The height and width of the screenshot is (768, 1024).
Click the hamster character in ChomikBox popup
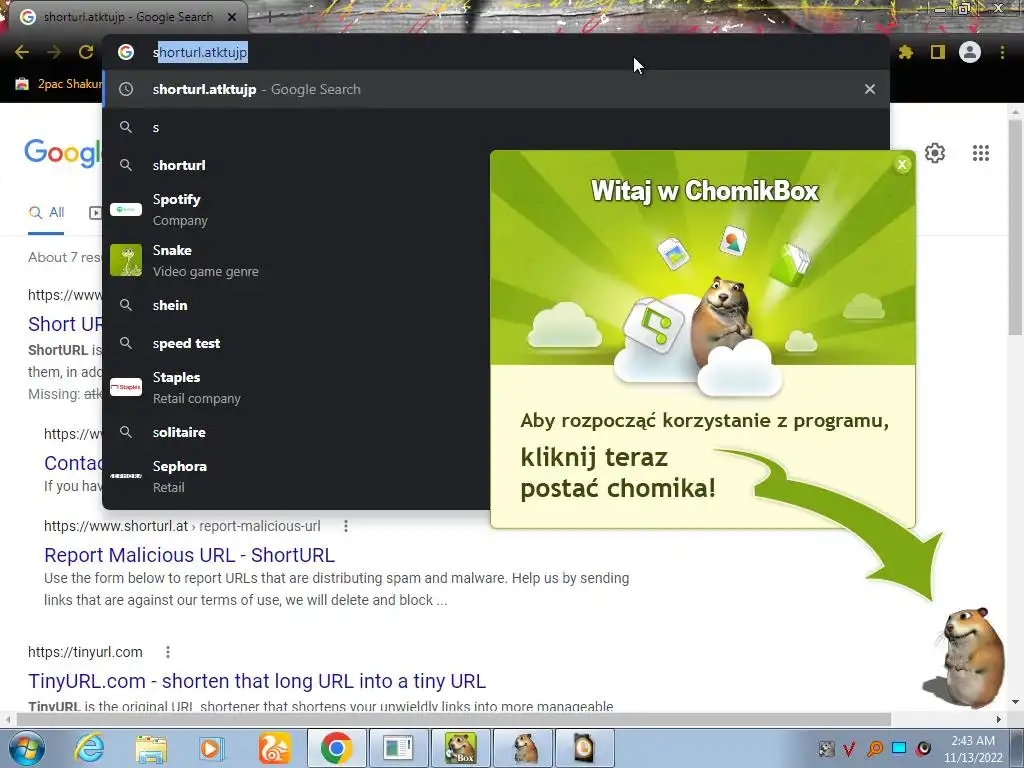723,323
